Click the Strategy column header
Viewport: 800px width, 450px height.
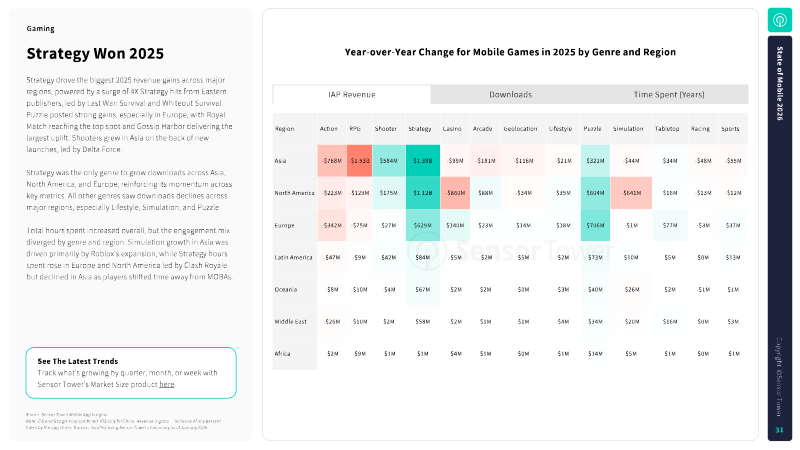click(x=420, y=129)
